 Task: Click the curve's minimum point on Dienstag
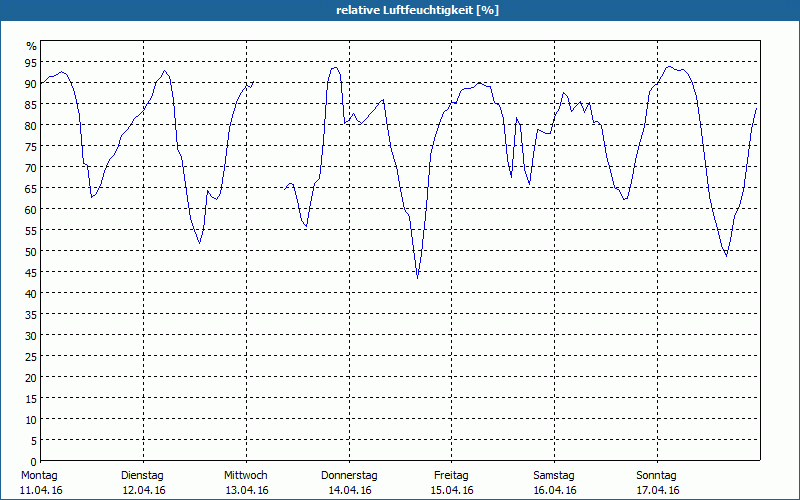point(200,242)
